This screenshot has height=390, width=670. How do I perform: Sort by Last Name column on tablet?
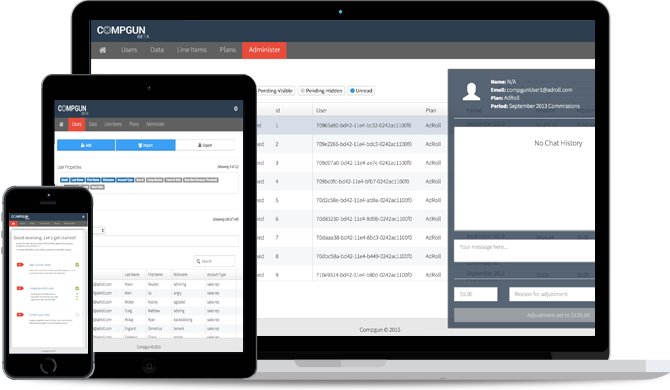click(x=132, y=274)
